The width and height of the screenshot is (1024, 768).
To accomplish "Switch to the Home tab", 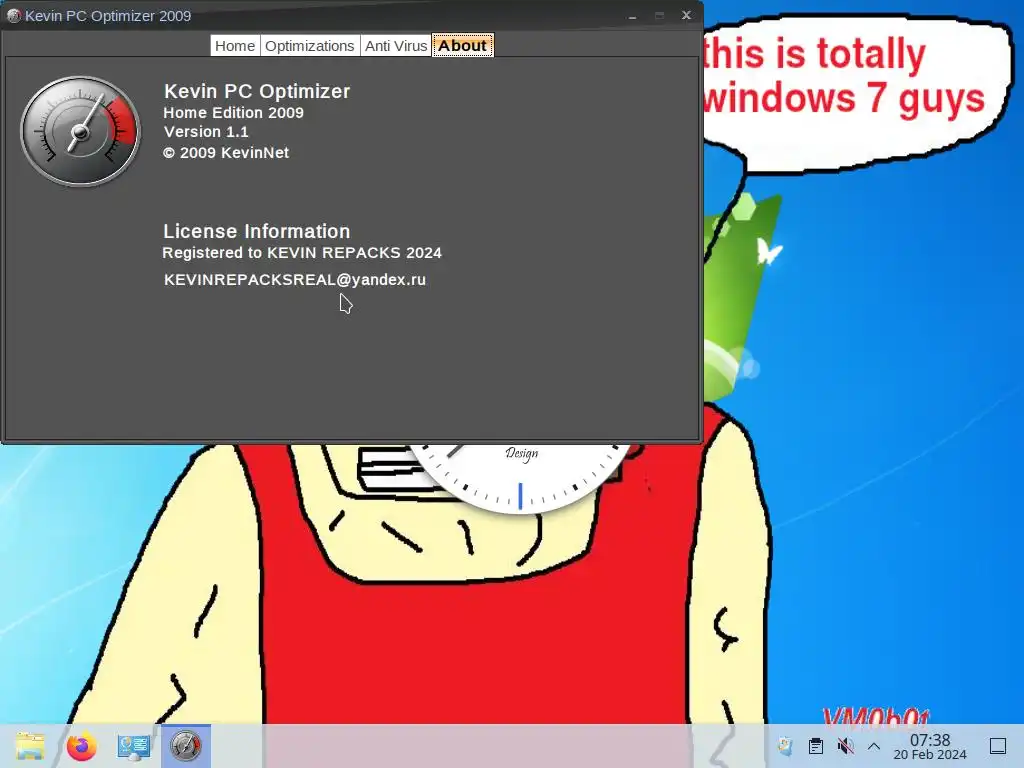I will [x=235, y=46].
